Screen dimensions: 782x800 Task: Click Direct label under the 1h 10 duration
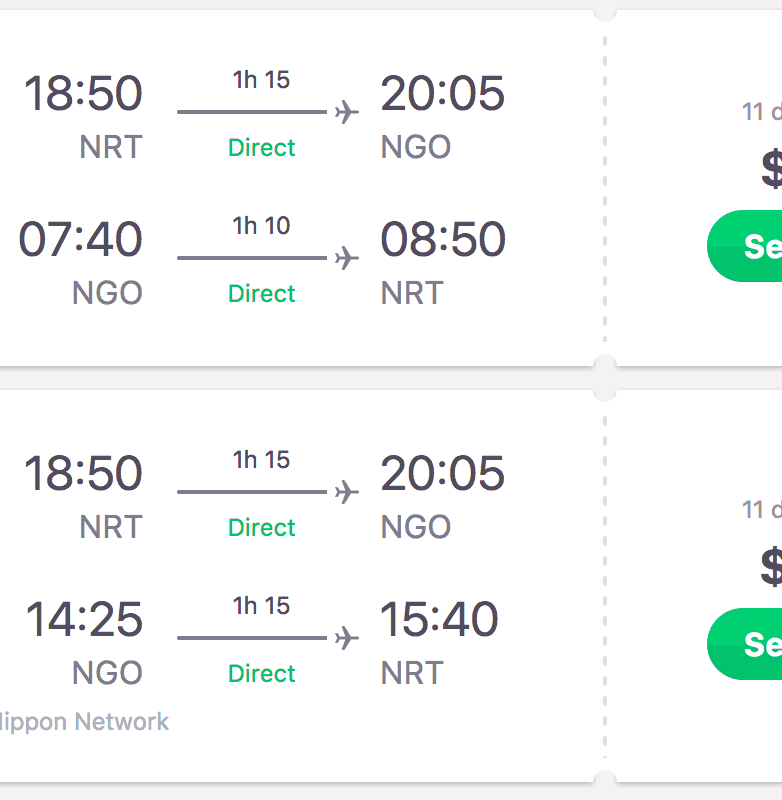262,294
